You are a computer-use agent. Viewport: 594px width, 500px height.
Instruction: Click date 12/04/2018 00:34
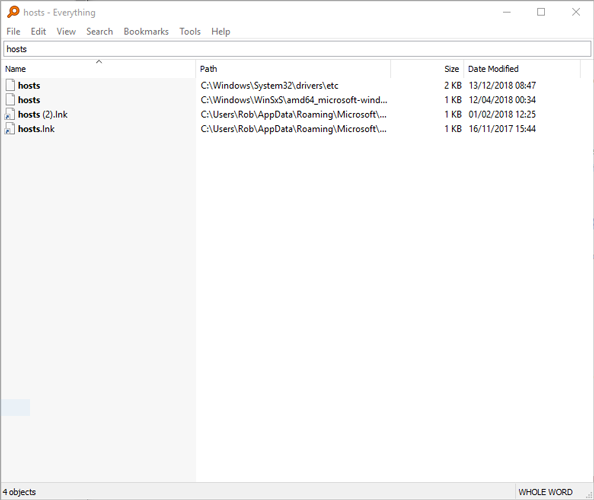click(x=502, y=100)
